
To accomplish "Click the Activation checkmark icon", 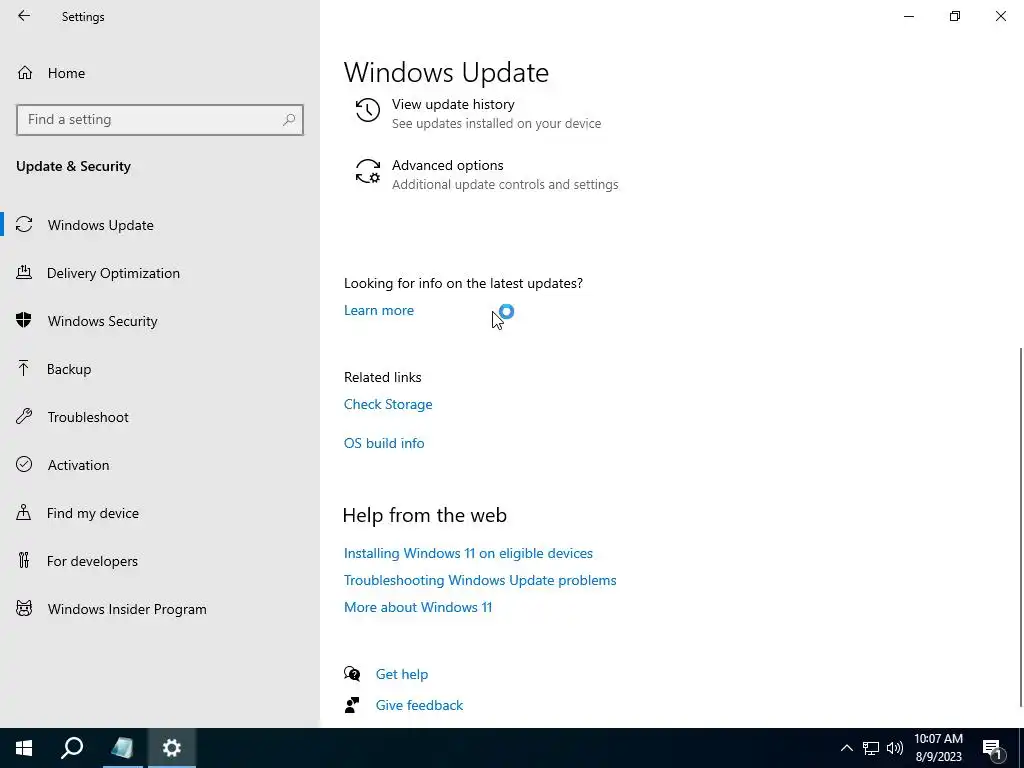I will 24,464.
